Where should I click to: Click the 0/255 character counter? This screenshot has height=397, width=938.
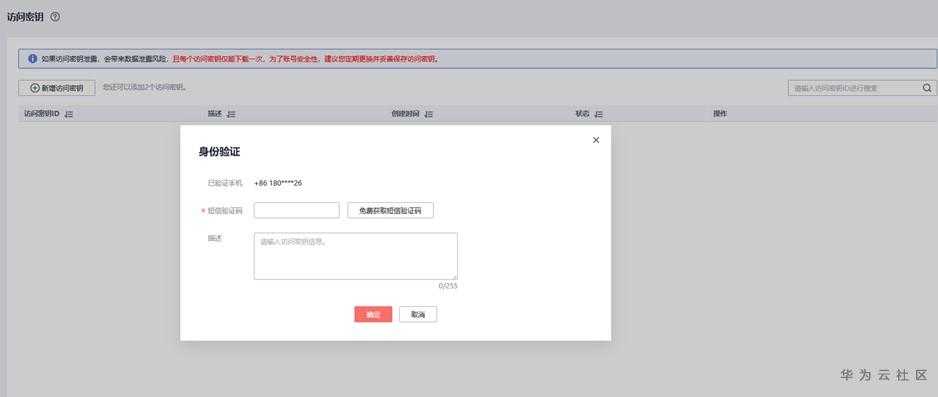448,286
